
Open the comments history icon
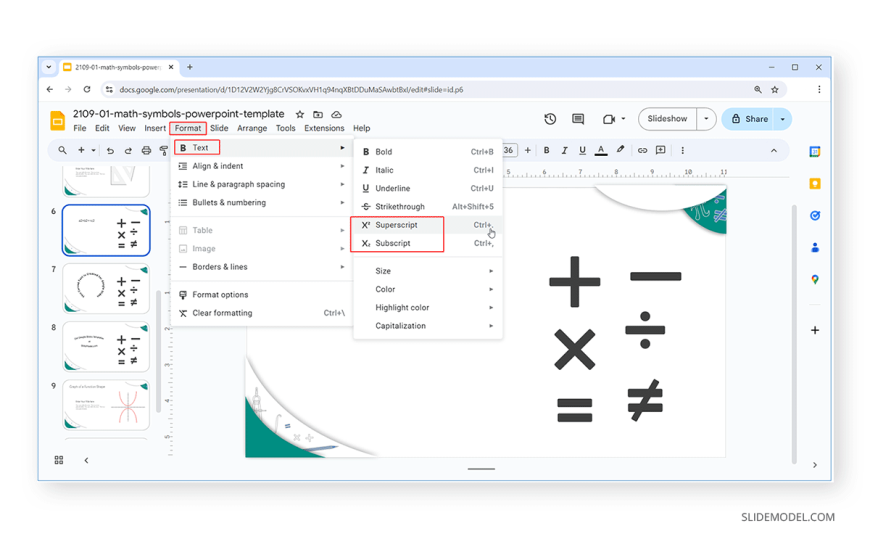click(578, 119)
